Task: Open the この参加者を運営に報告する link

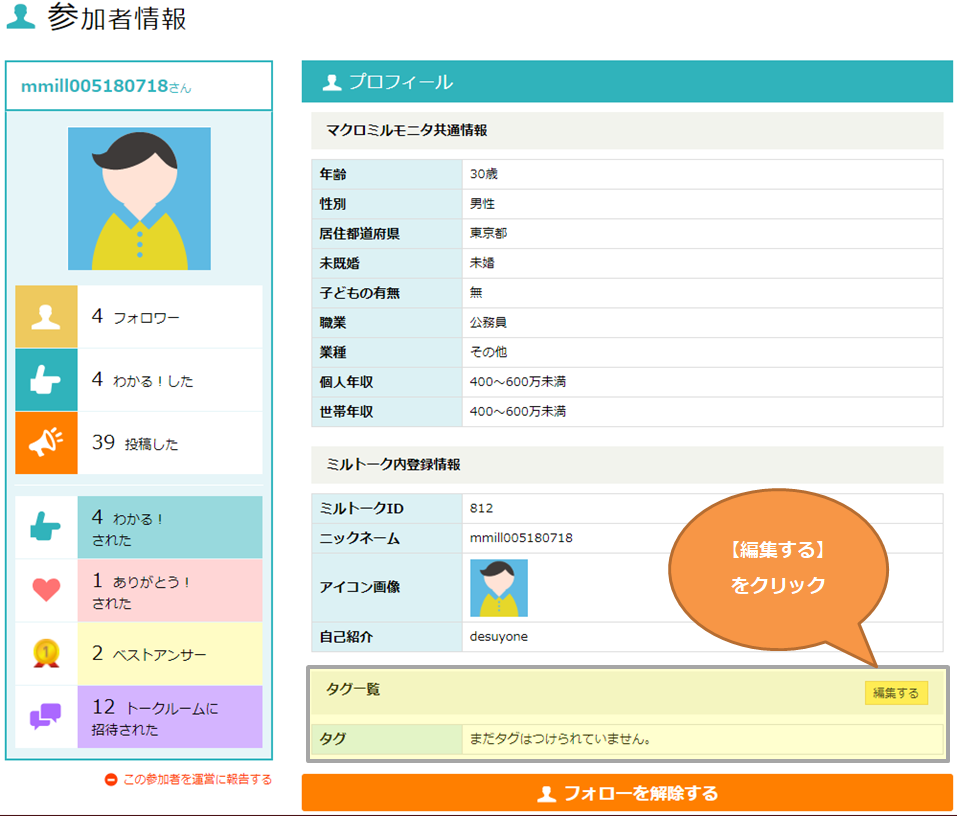Action: click(196, 780)
